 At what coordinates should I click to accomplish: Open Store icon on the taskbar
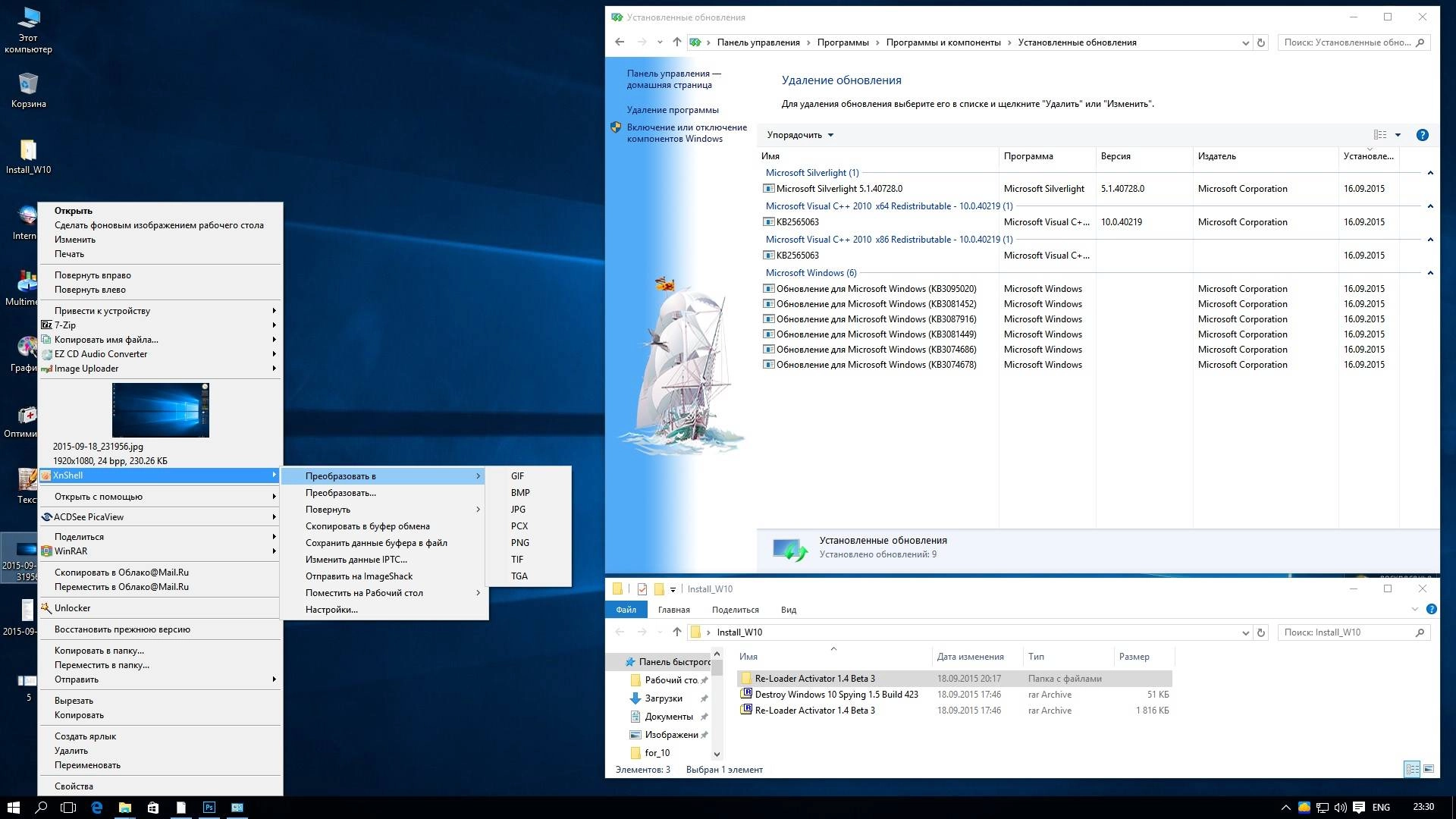pos(153,808)
